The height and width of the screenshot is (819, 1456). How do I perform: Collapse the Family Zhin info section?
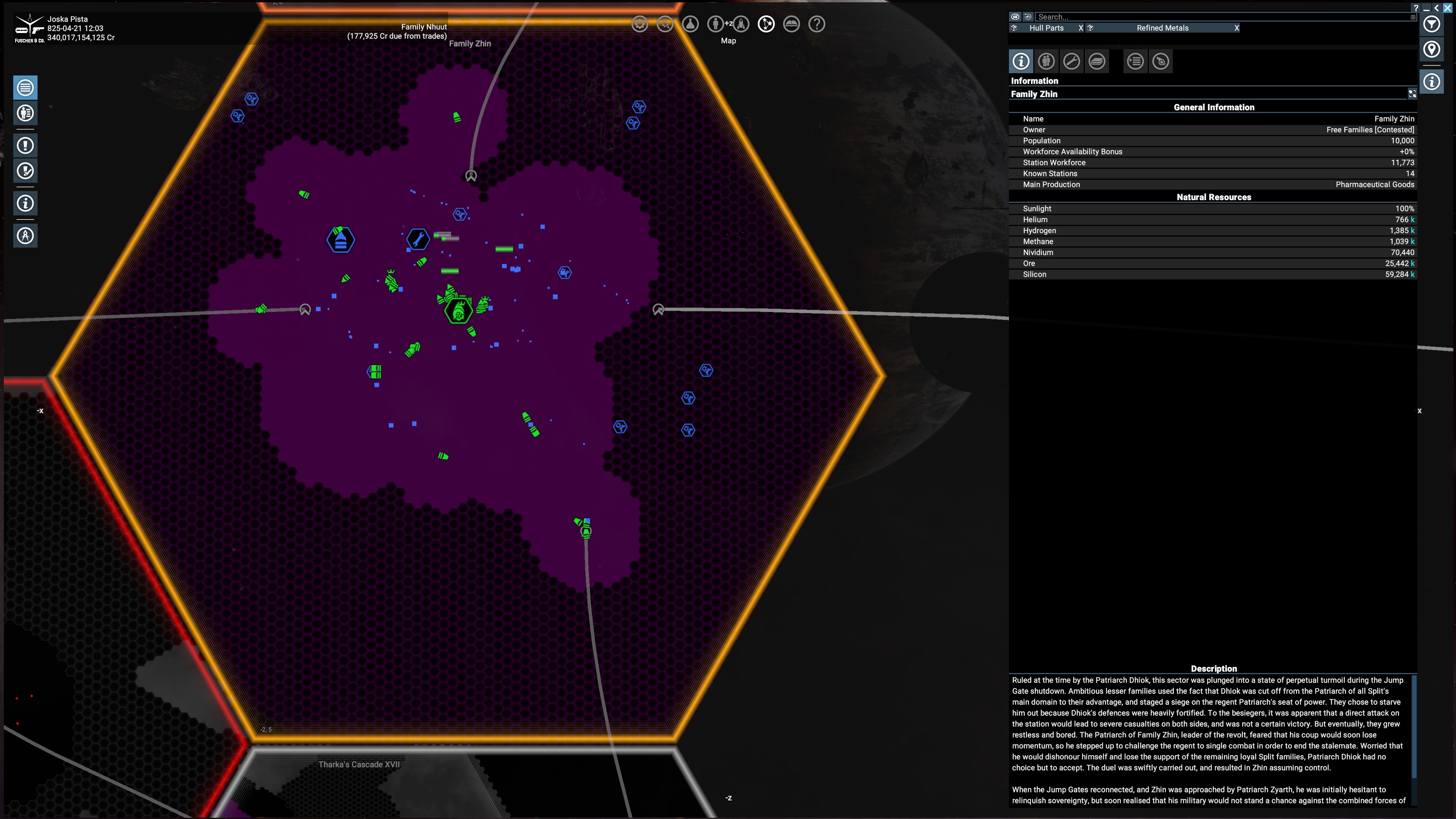(x=1412, y=94)
